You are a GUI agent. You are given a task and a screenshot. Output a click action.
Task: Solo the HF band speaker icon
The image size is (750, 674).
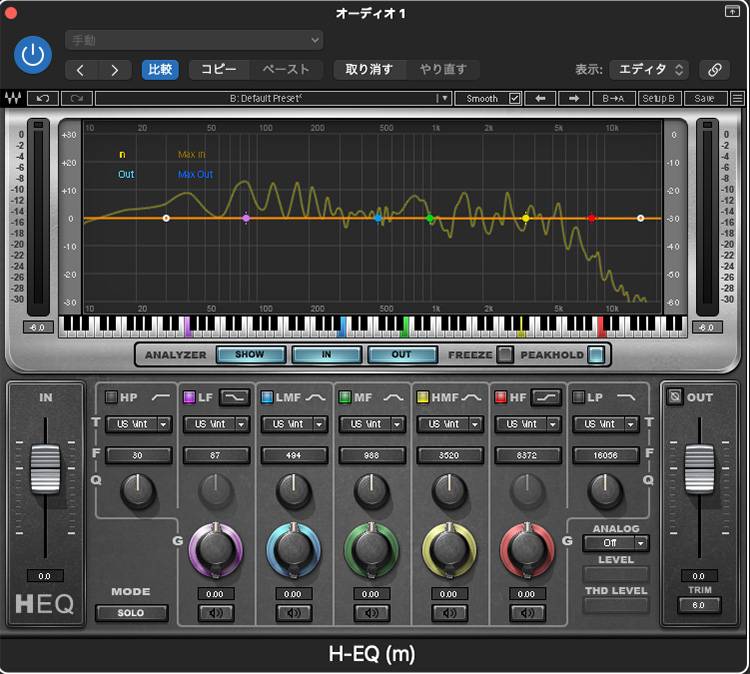[x=527, y=613]
